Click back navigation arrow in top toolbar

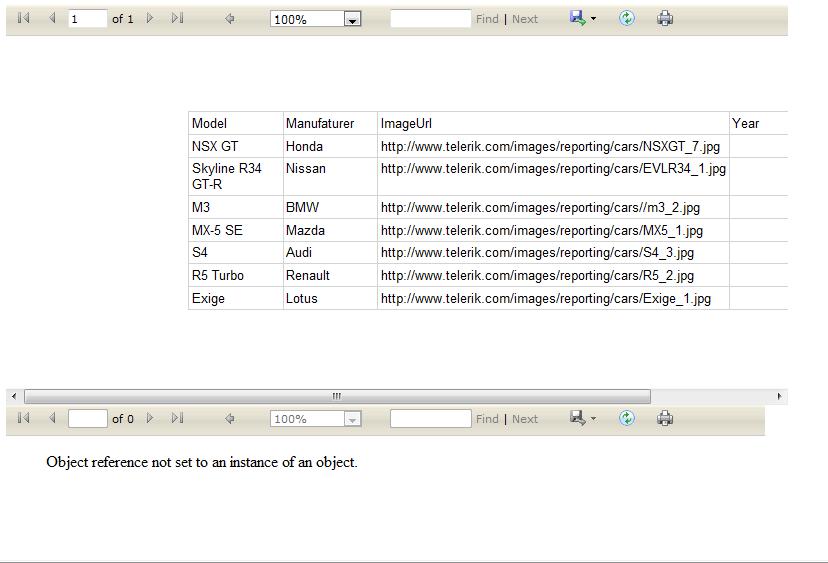pos(230,19)
